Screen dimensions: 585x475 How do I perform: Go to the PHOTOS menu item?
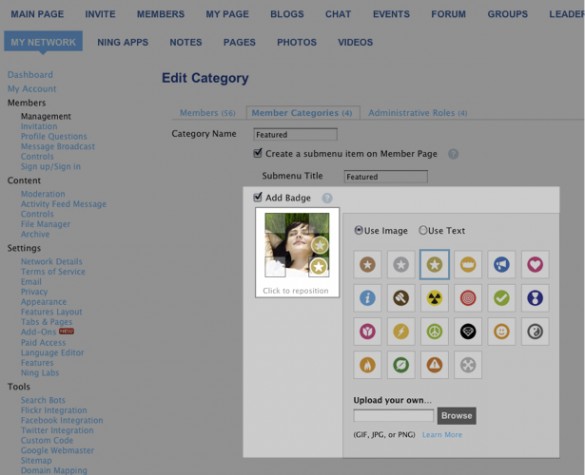[297, 42]
